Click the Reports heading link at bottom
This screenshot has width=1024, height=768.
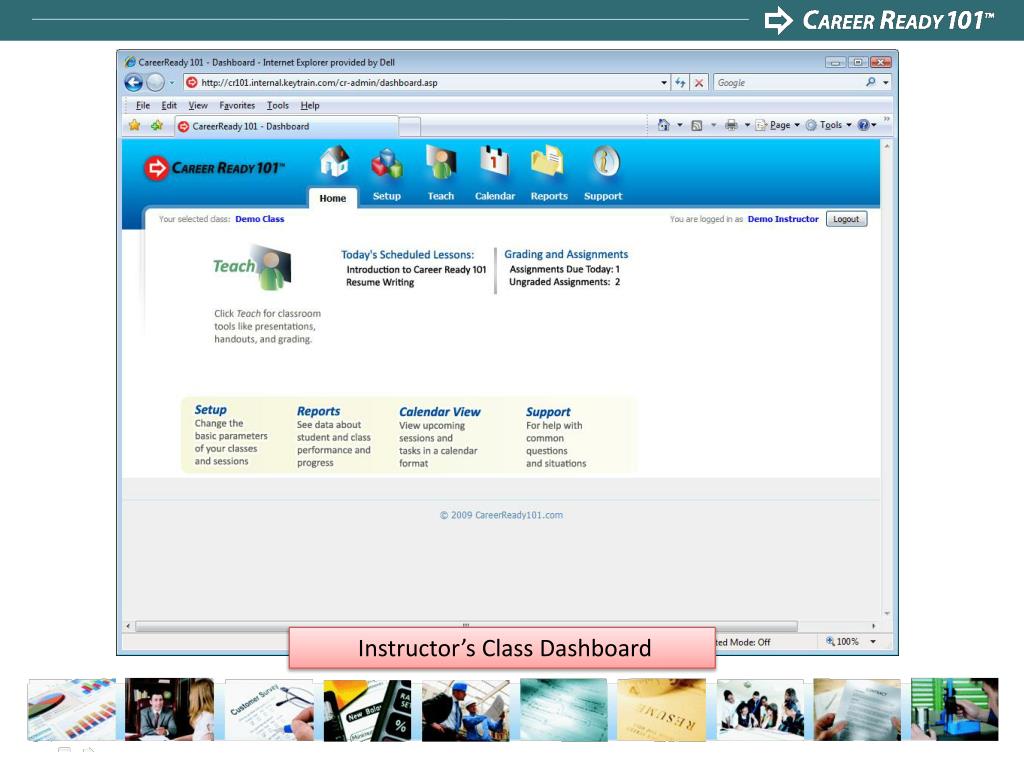[x=318, y=411]
